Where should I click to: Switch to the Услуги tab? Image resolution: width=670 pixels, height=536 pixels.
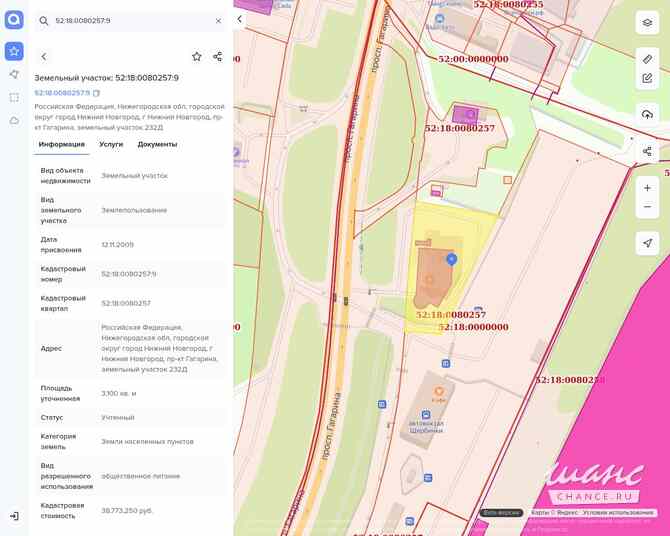click(x=111, y=144)
